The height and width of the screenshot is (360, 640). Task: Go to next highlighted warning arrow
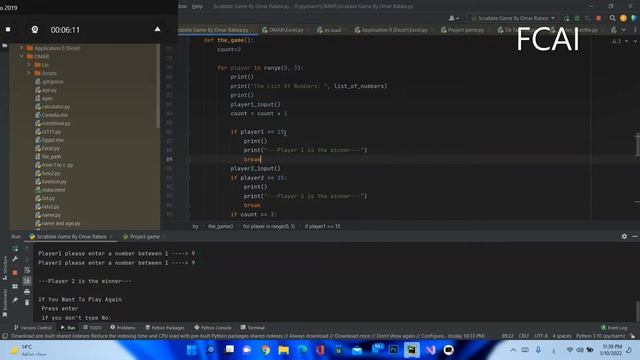coord(634,41)
